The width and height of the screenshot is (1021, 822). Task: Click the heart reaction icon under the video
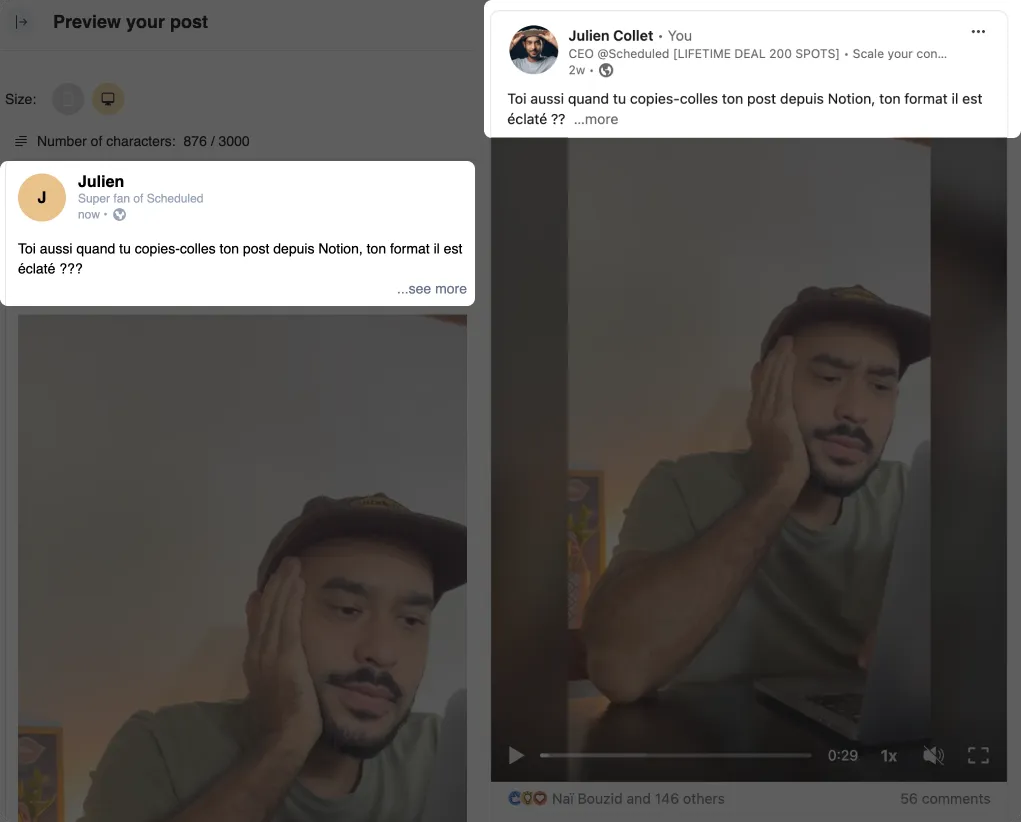click(540, 798)
